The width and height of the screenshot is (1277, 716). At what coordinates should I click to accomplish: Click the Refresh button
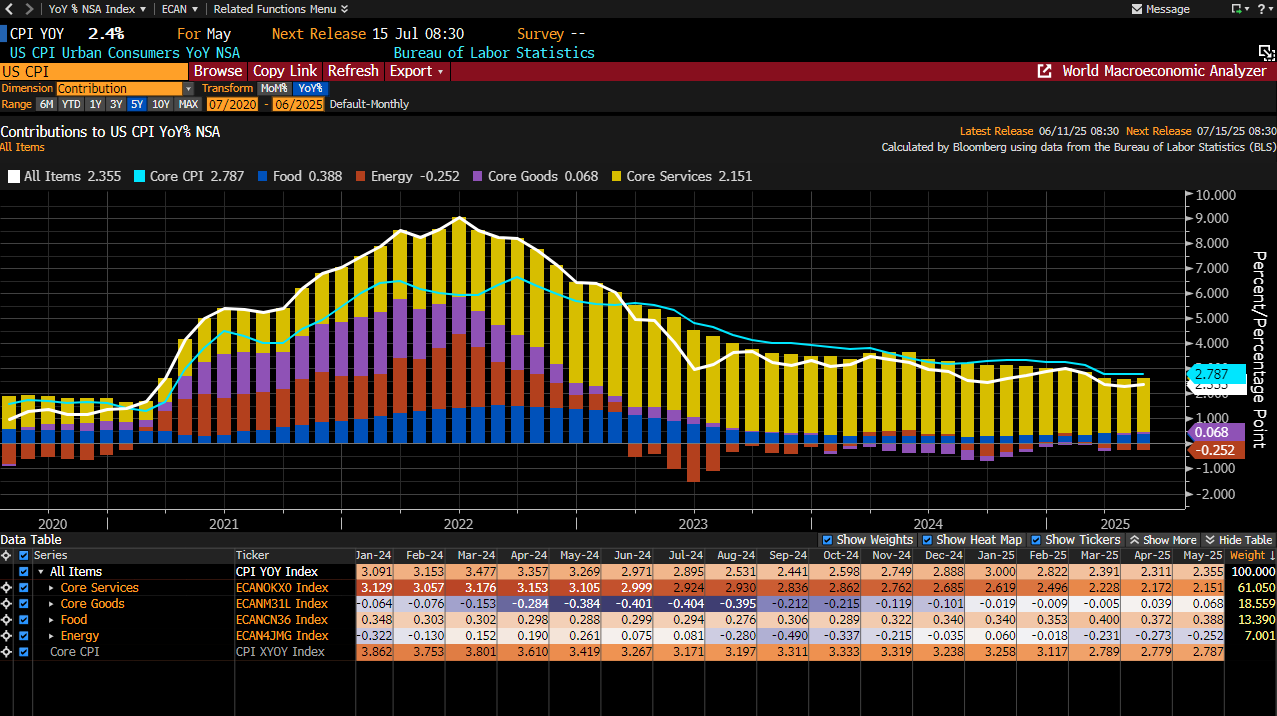[x=353, y=71]
